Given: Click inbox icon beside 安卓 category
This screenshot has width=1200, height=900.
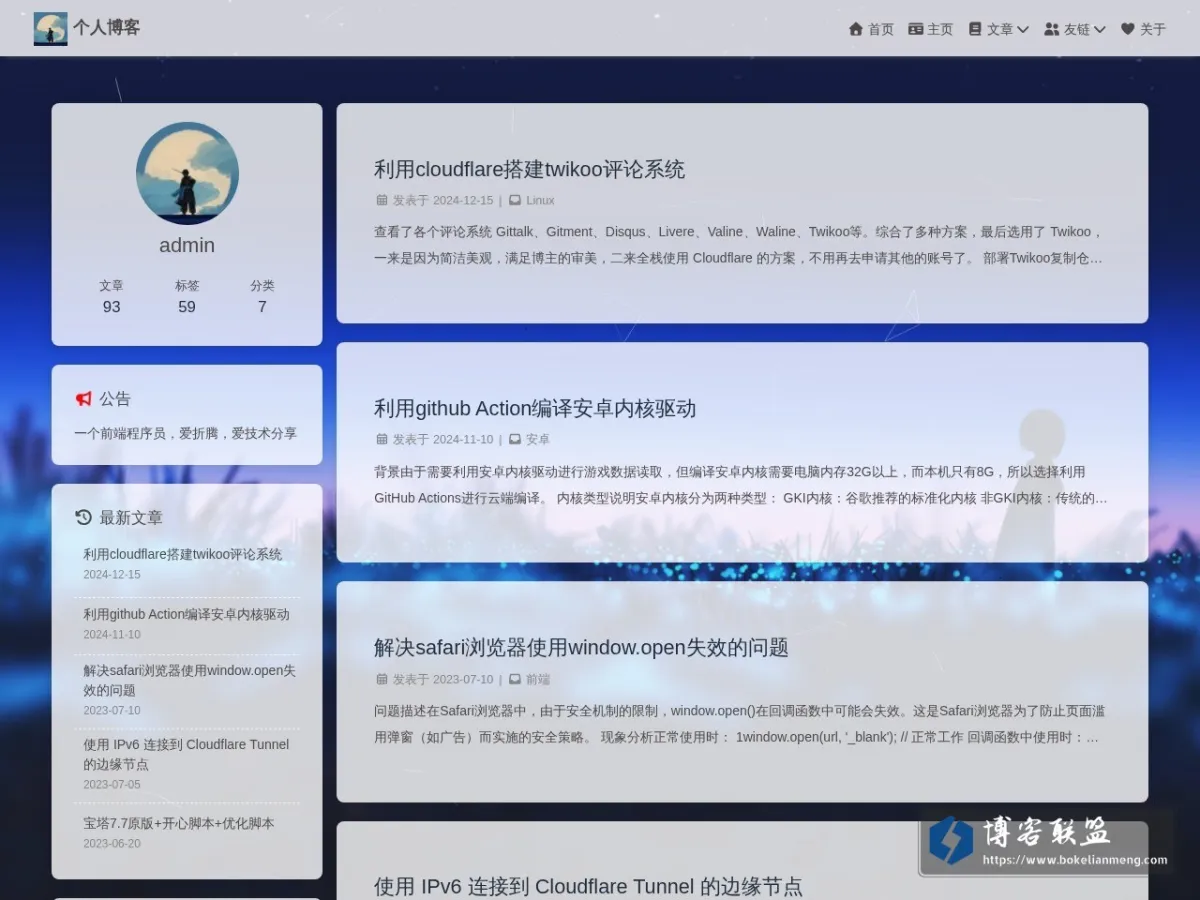Looking at the screenshot, I should coord(515,439).
